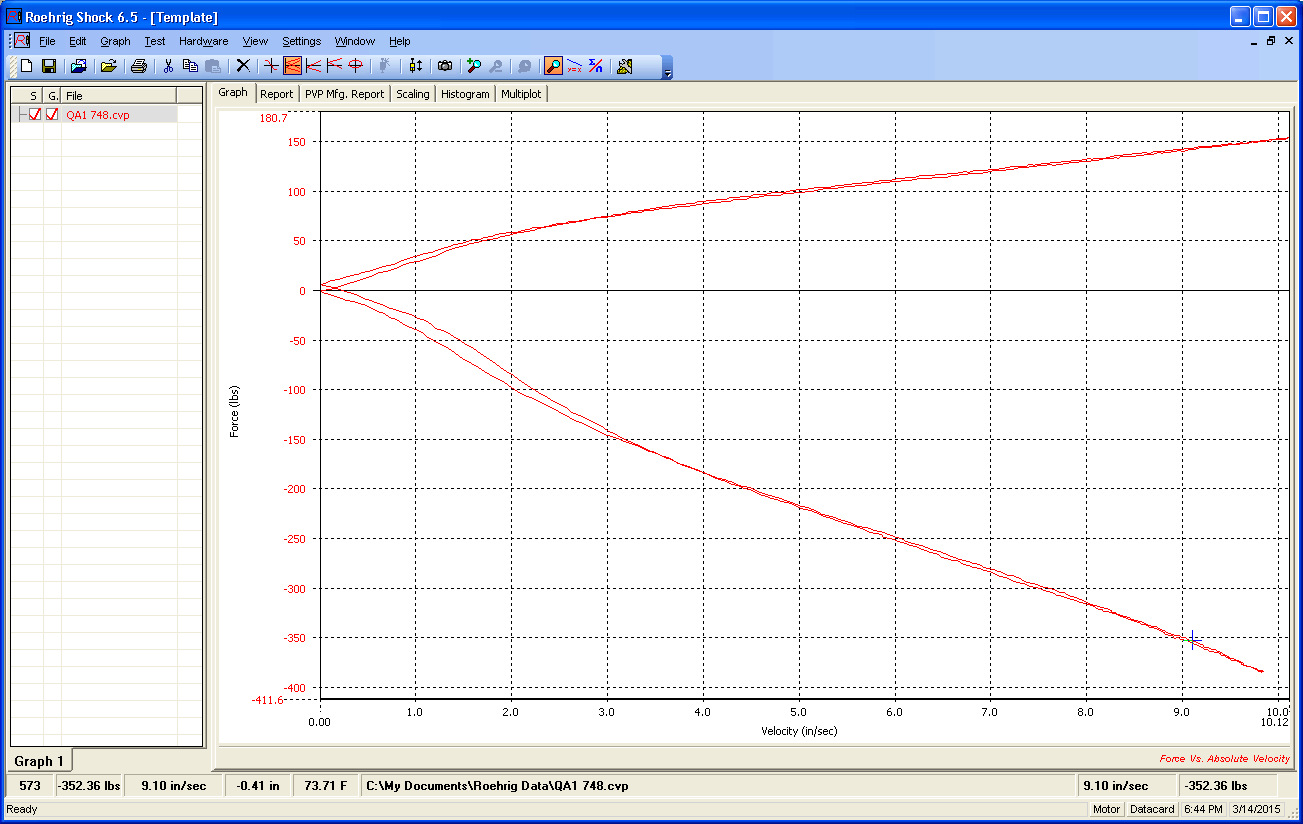
Task: Open the Hardware menu
Action: click(x=203, y=41)
